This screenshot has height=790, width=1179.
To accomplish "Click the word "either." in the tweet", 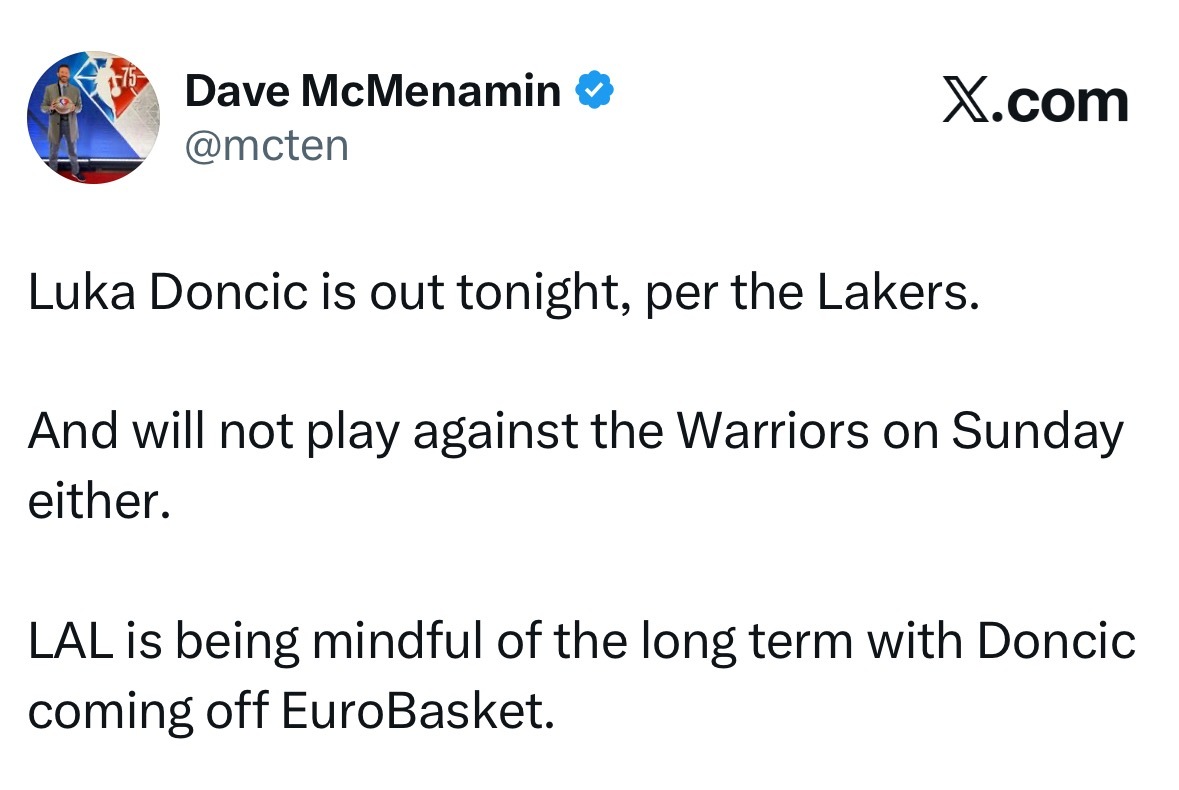I will coord(94,501).
